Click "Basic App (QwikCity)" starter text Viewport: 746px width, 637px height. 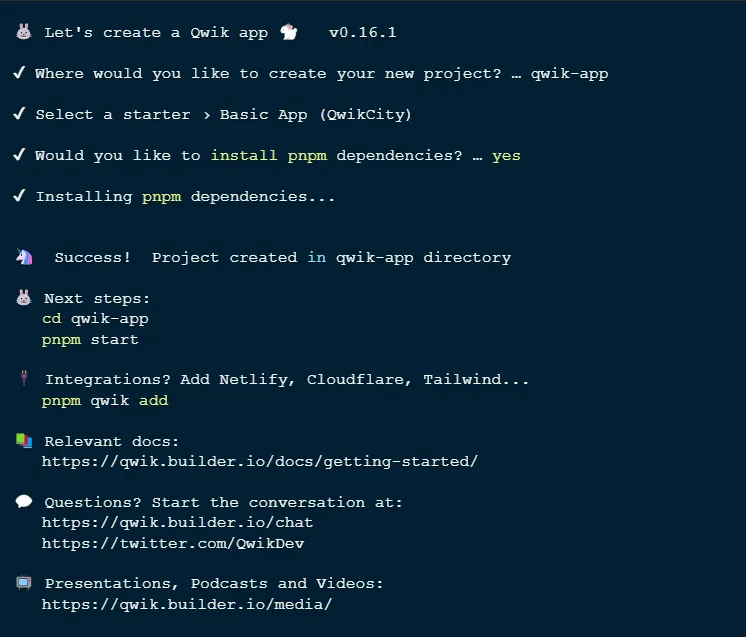[x=315, y=115]
